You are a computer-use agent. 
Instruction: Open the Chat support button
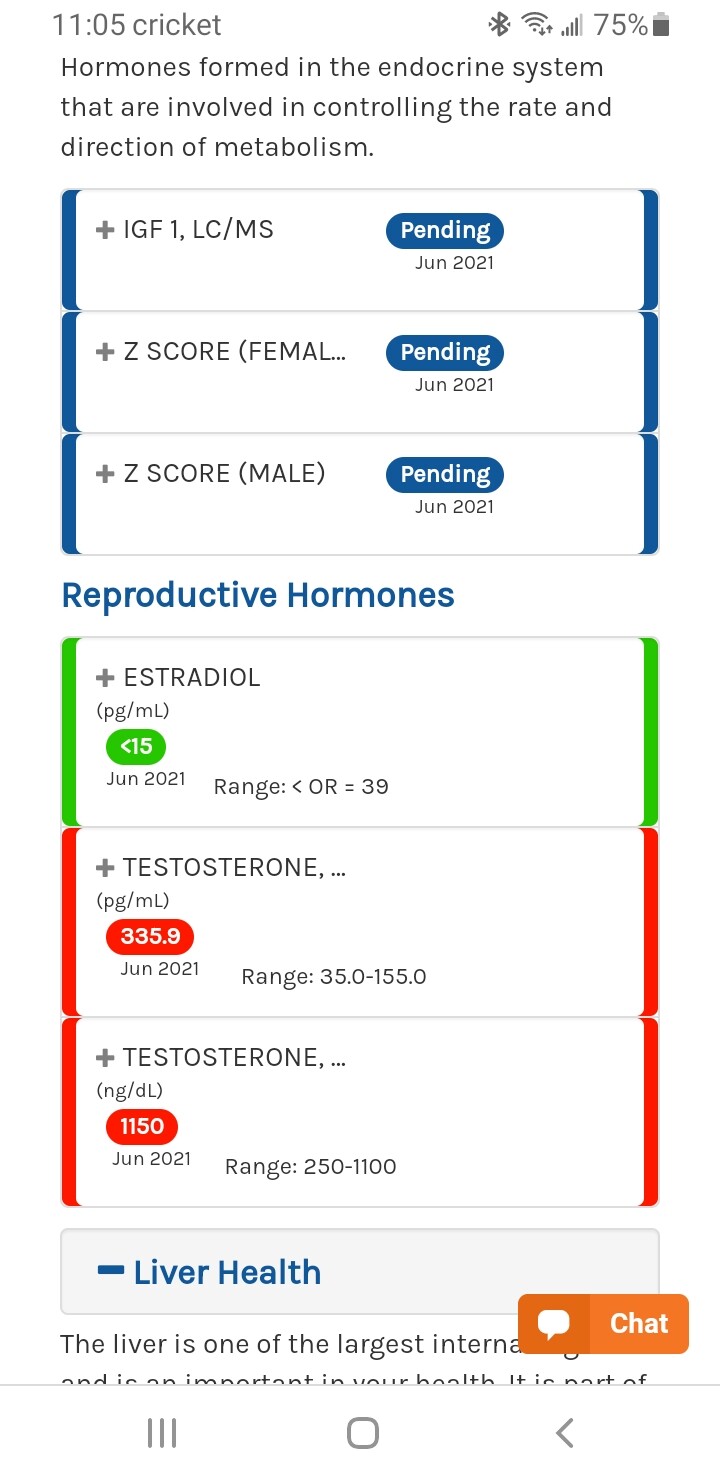[603, 1324]
